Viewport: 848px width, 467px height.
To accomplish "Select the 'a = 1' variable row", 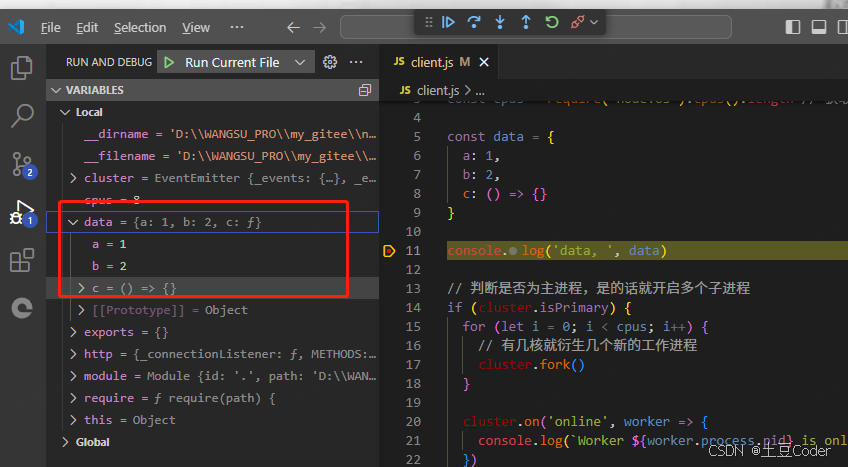I will coord(213,244).
